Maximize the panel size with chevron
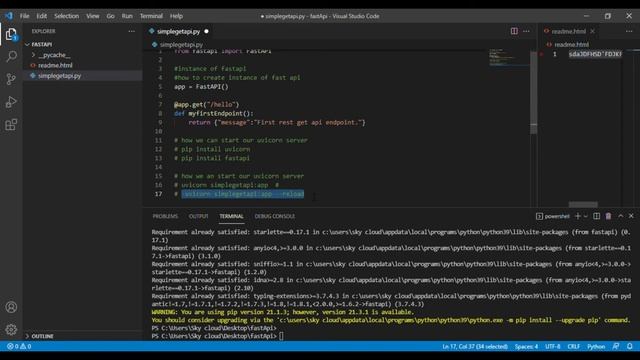640x360 pixels. coord(620,216)
